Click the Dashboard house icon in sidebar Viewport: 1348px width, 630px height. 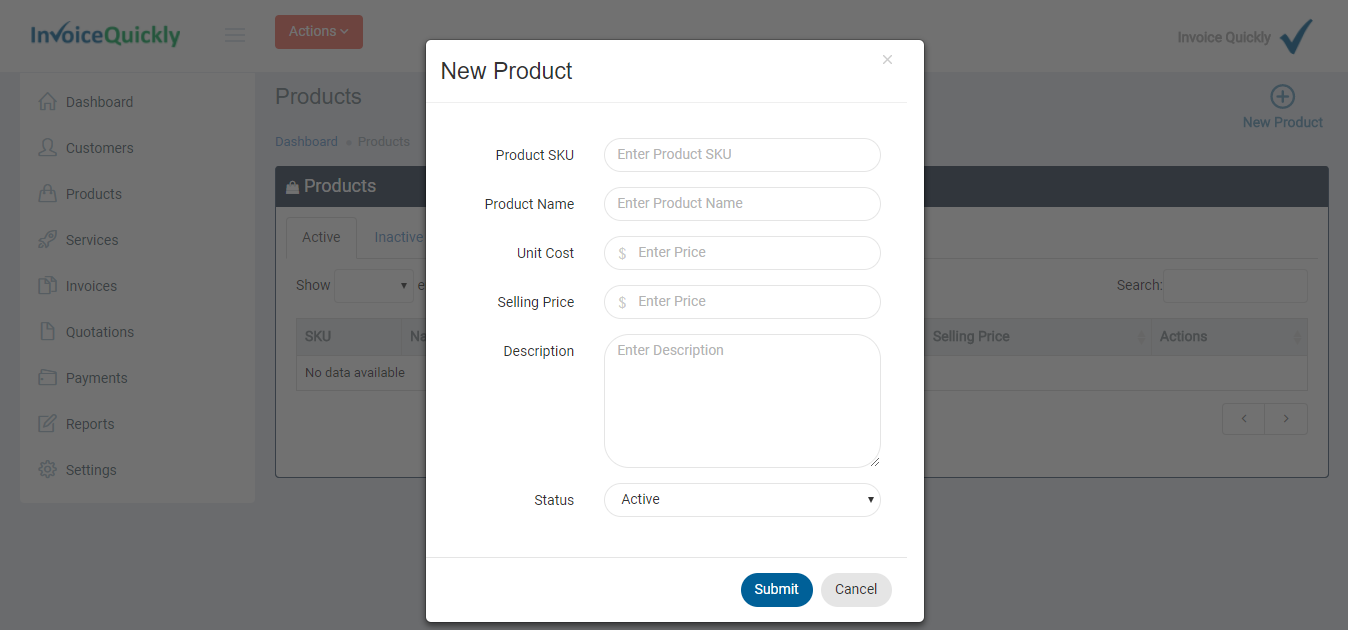(47, 102)
